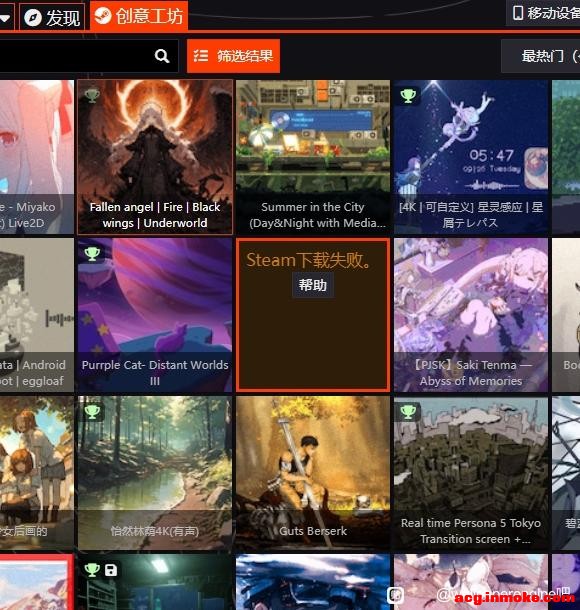Open the 发现 (Discover) tab
580x610 pixels.
(x=52, y=17)
